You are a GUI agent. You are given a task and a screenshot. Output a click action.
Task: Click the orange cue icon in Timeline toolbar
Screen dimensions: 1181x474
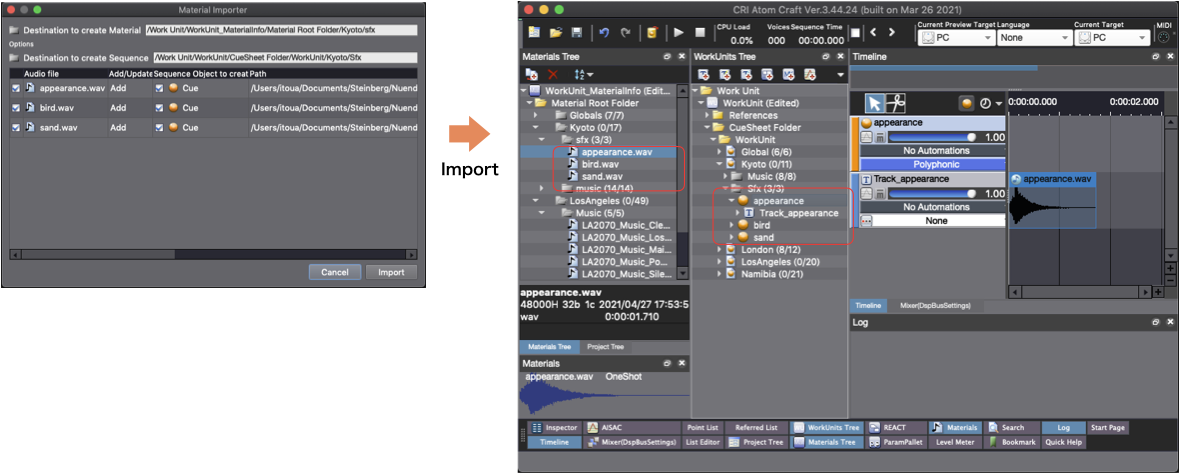967,103
